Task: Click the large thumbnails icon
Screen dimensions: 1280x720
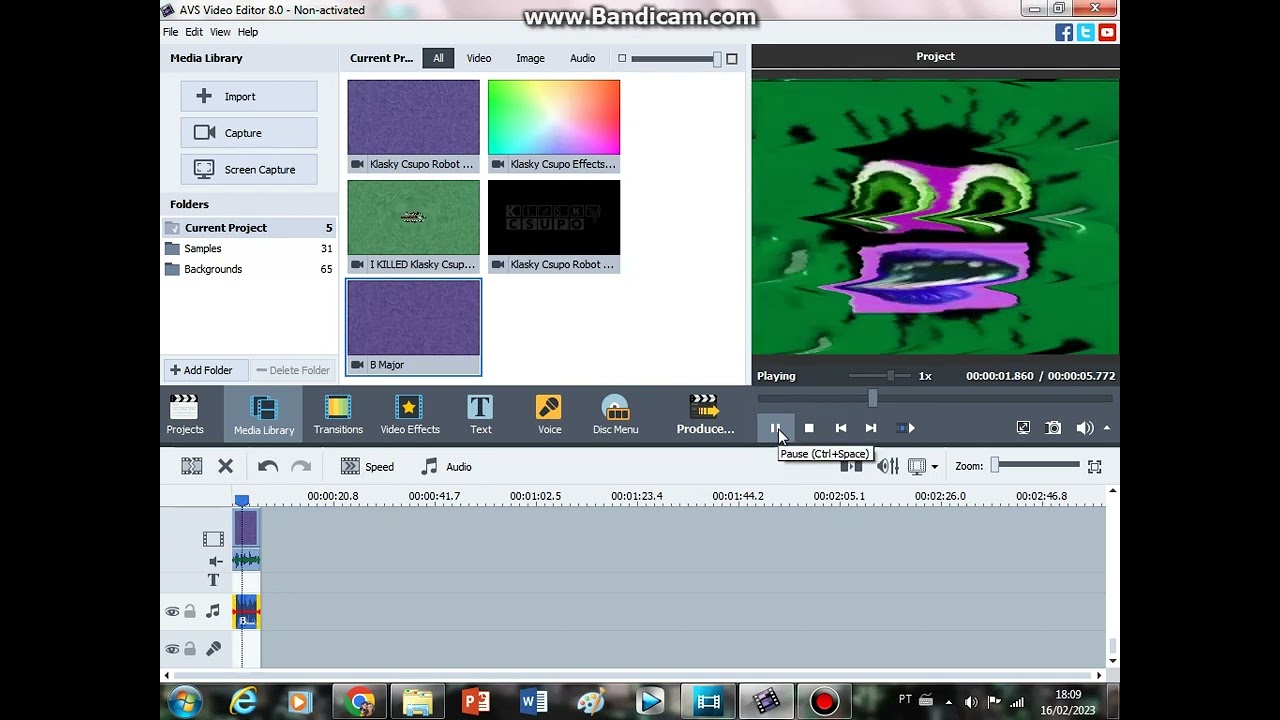Action: point(732,59)
